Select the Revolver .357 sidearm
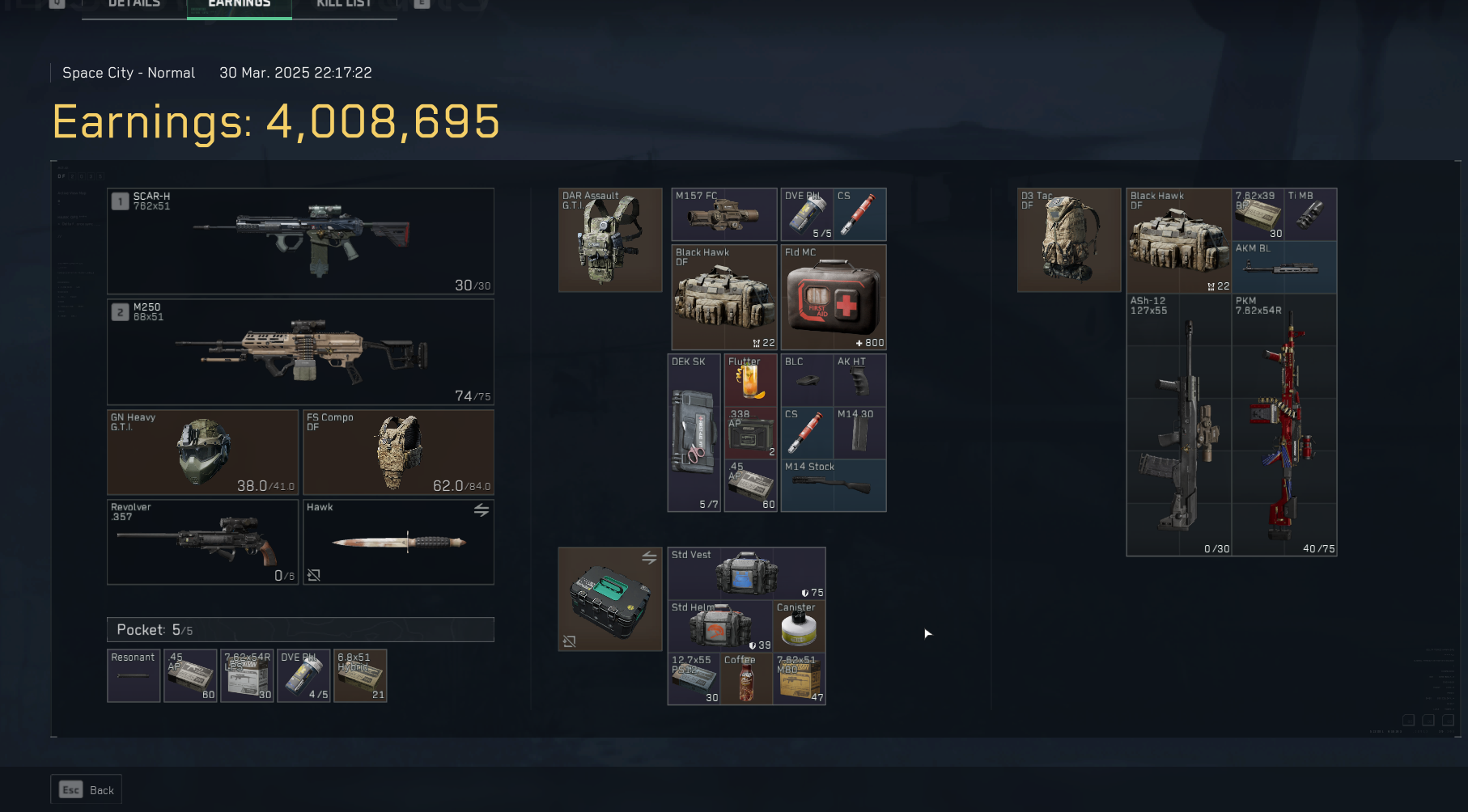Image resolution: width=1468 pixels, height=812 pixels. pyautogui.click(x=202, y=542)
